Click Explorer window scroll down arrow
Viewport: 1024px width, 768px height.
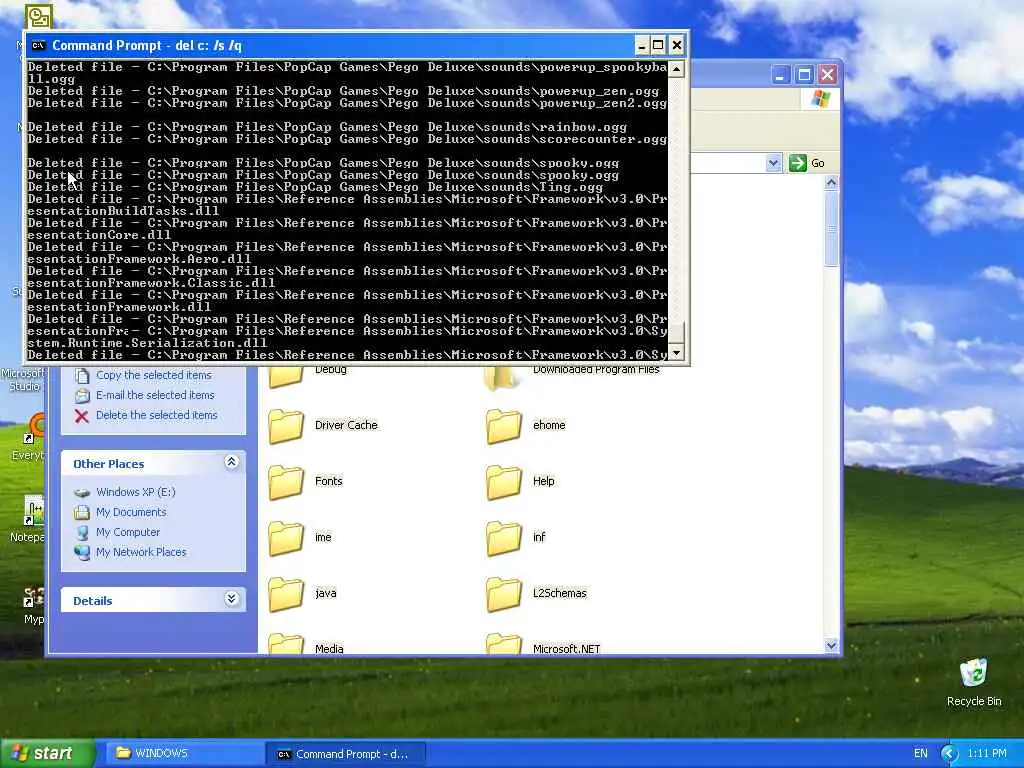831,645
